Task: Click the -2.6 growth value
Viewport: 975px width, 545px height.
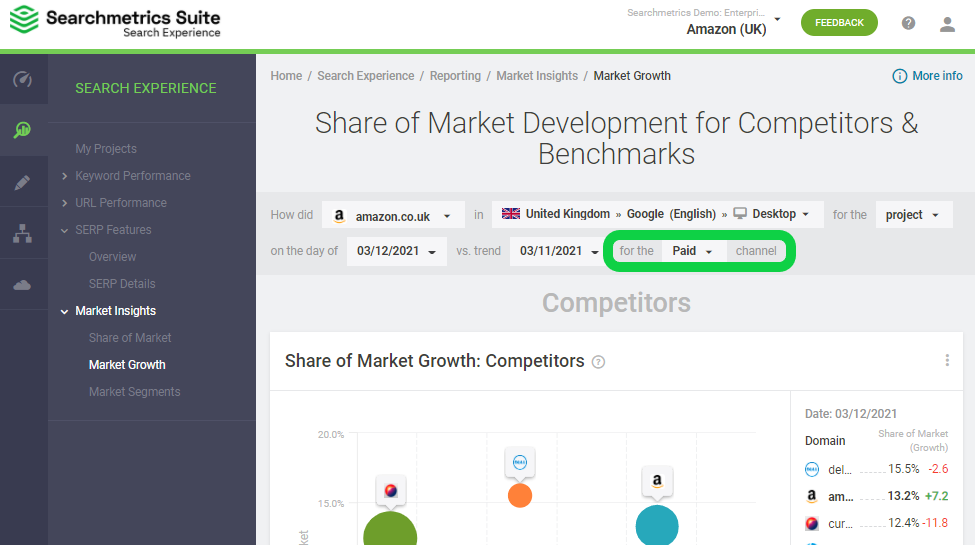Action: click(x=938, y=469)
